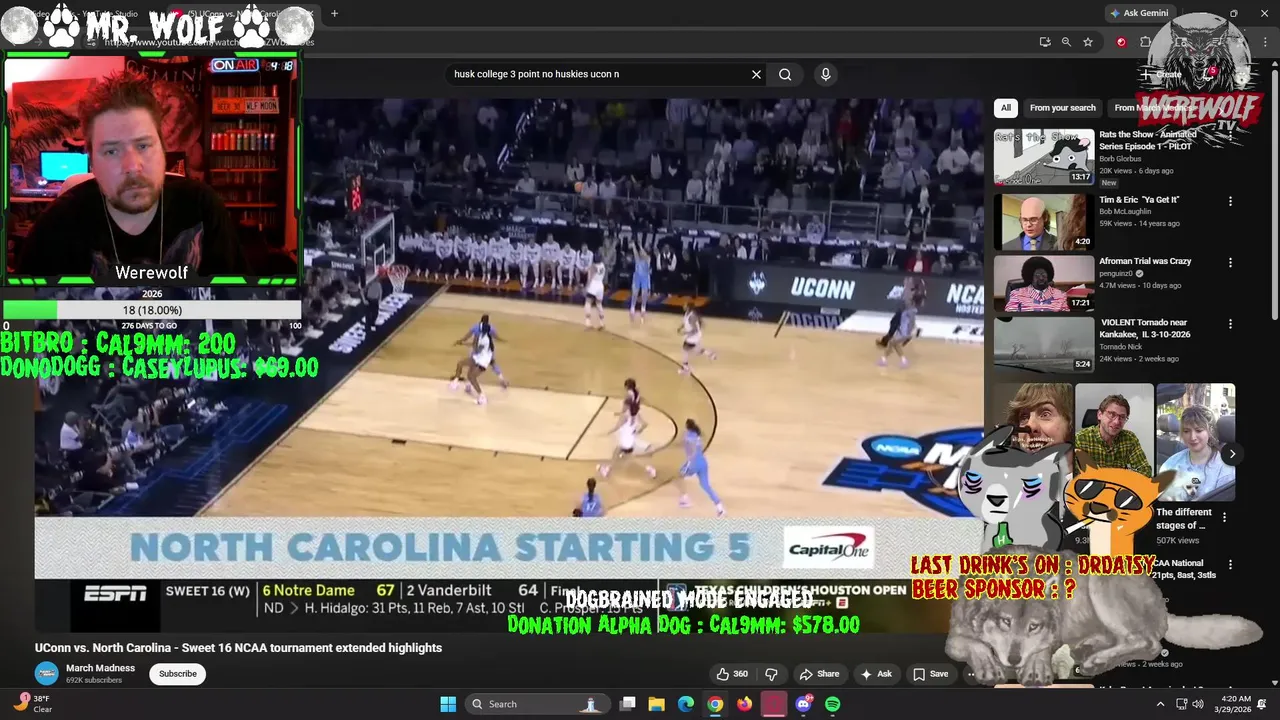Select the All filter chip
This screenshot has width=1280, height=720.
[1006, 108]
